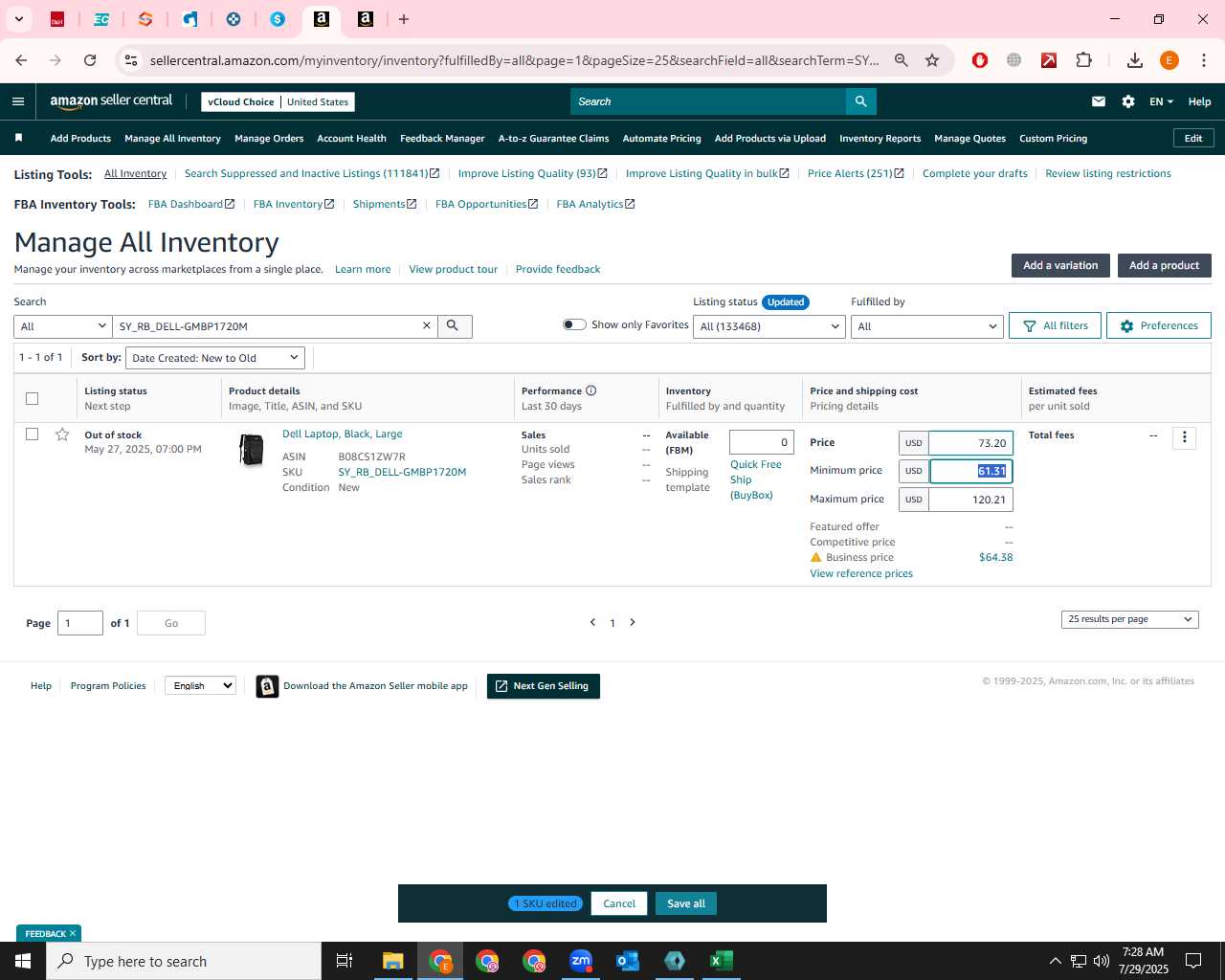Open Preferences button
This screenshot has width=1225, height=980.
click(1159, 325)
